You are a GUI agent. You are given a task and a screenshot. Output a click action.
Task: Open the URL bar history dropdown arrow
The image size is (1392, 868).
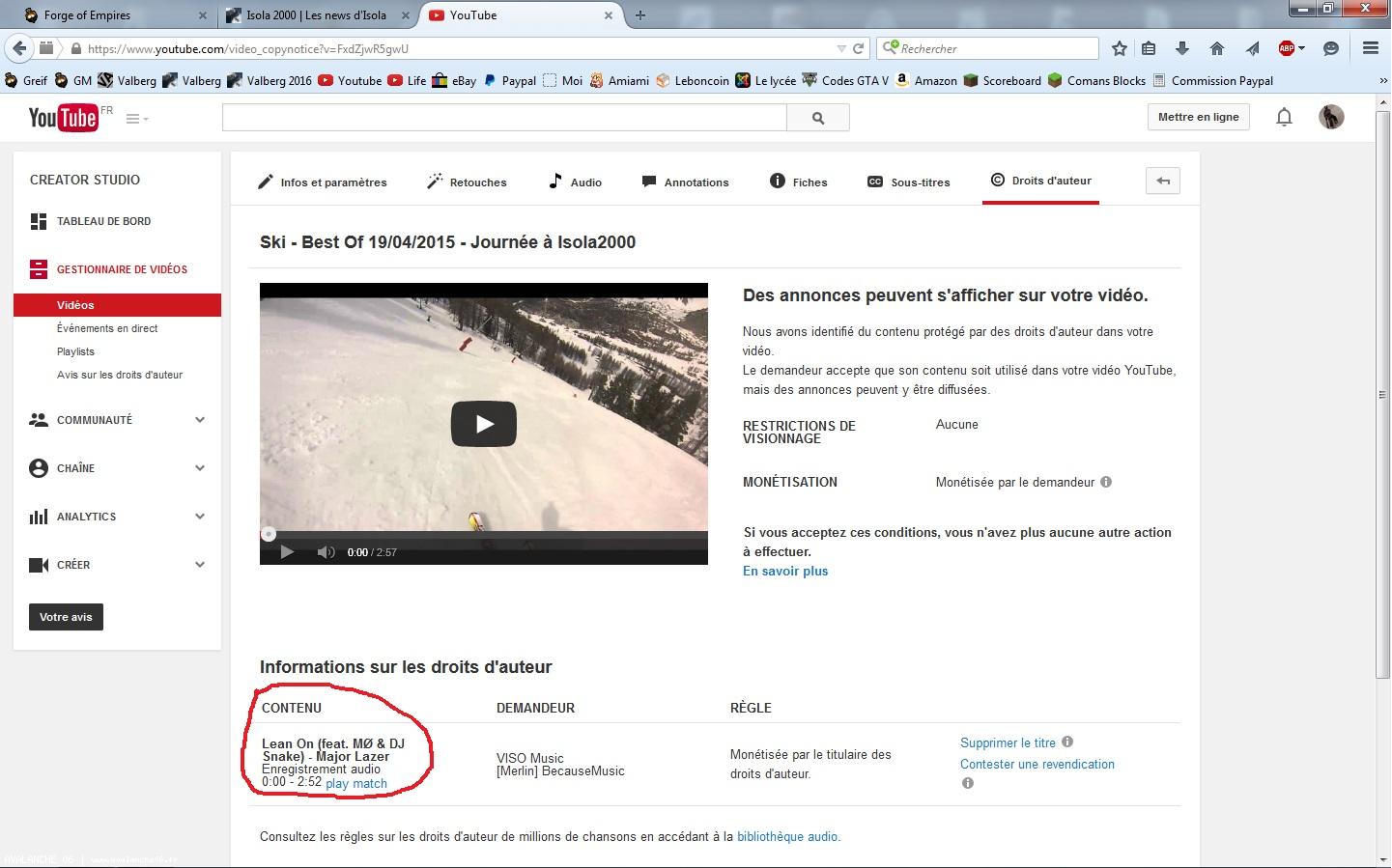click(840, 48)
